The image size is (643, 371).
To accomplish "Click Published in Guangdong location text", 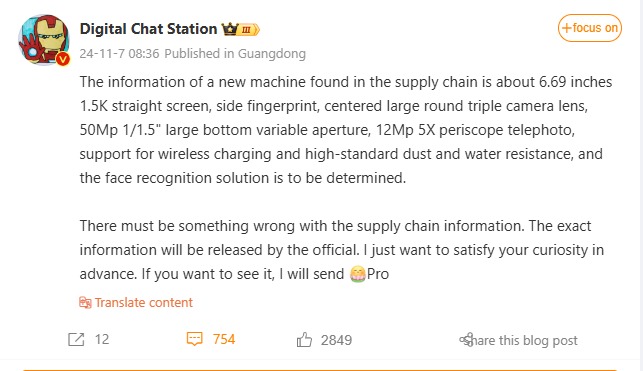I will click(x=235, y=54).
